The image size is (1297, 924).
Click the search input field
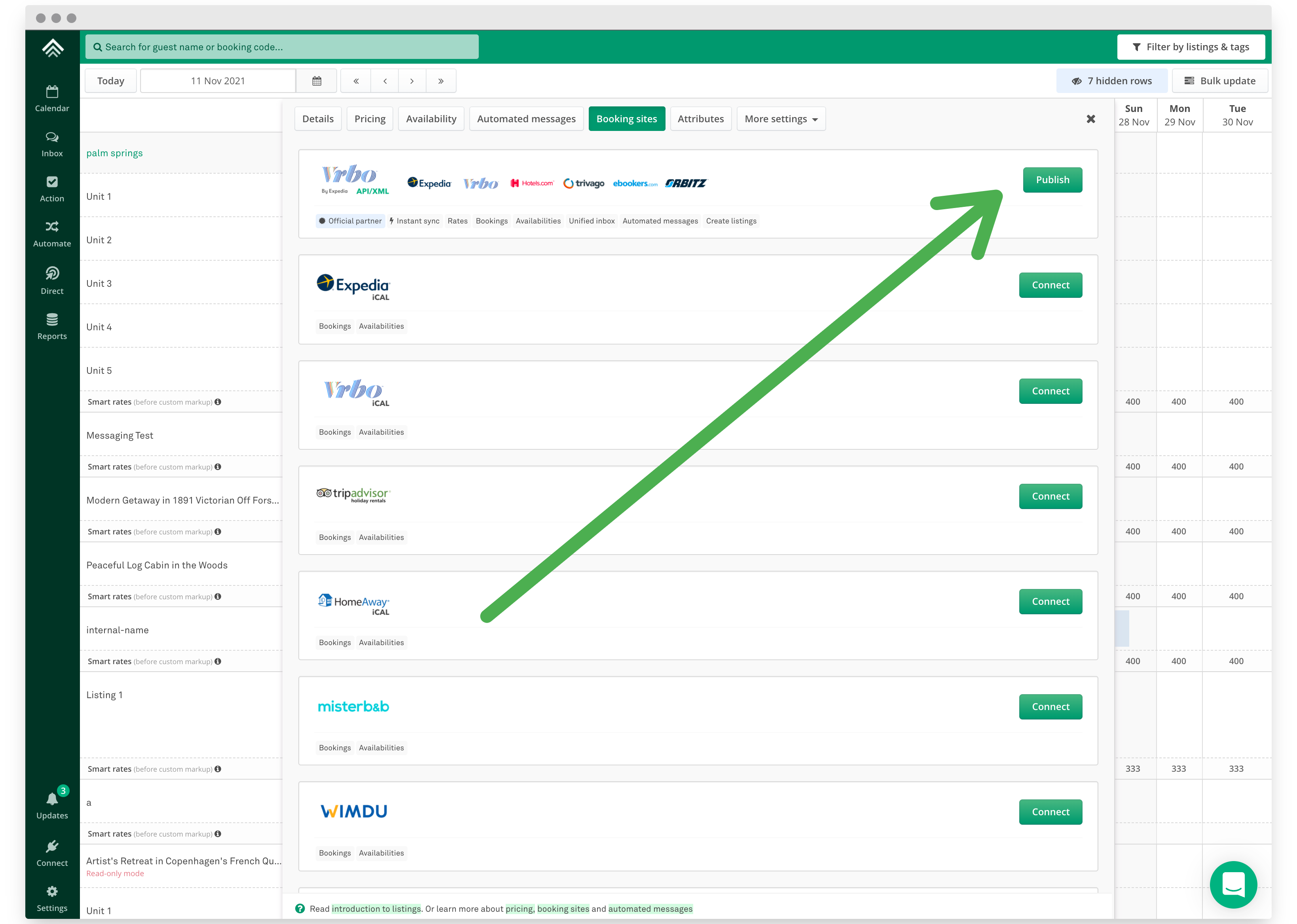tap(282, 47)
